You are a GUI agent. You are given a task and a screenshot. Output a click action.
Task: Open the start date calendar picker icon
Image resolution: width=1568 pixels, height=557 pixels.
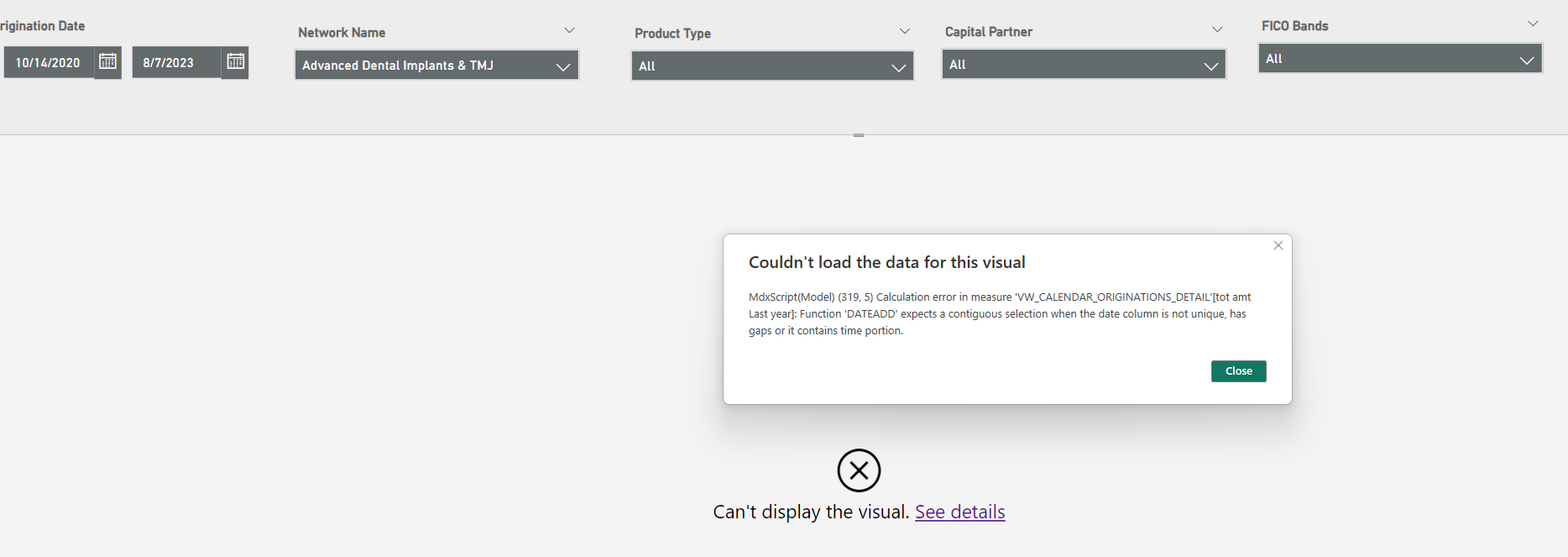(x=107, y=61)
